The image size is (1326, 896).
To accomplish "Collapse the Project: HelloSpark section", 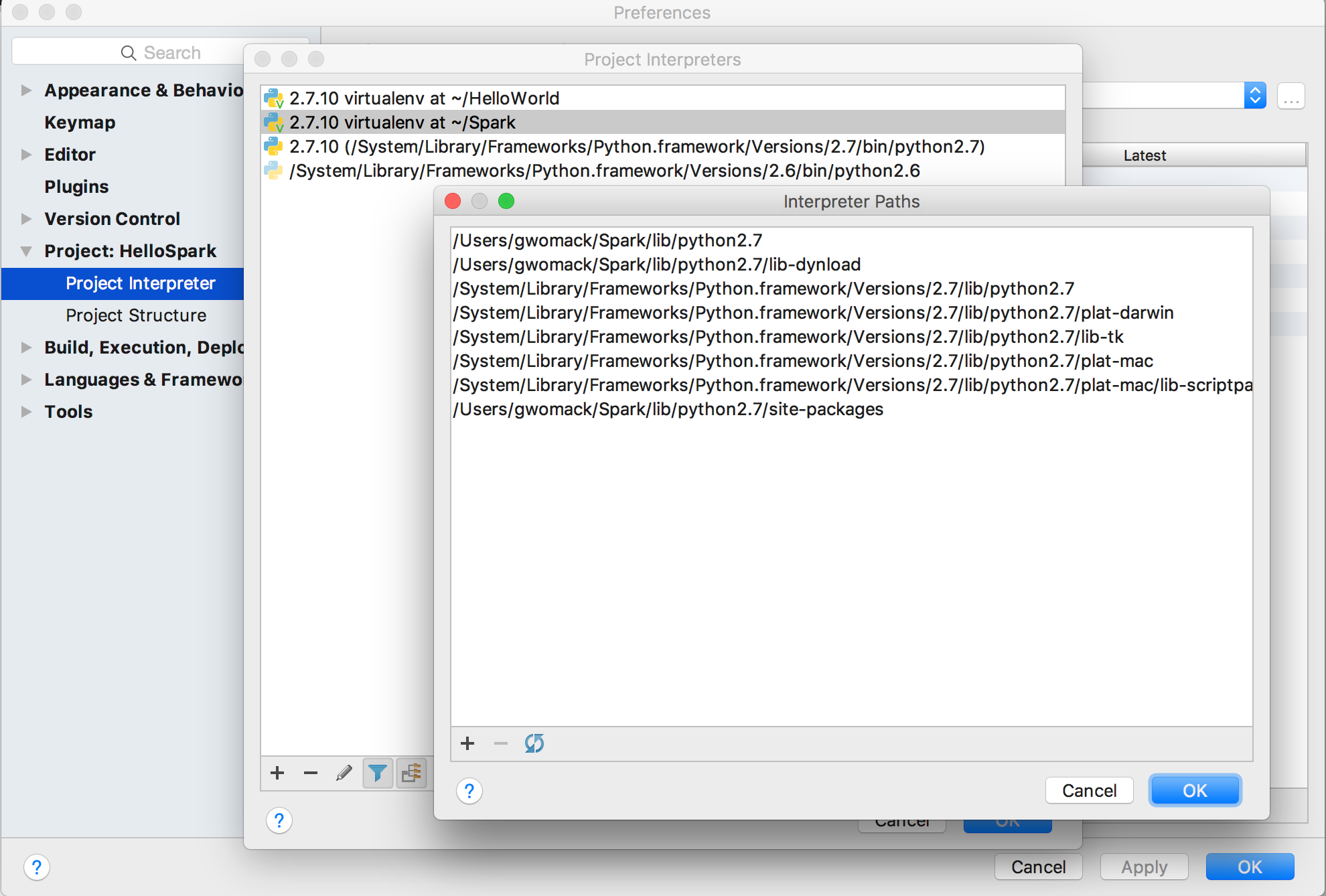I will pos(26,251).
